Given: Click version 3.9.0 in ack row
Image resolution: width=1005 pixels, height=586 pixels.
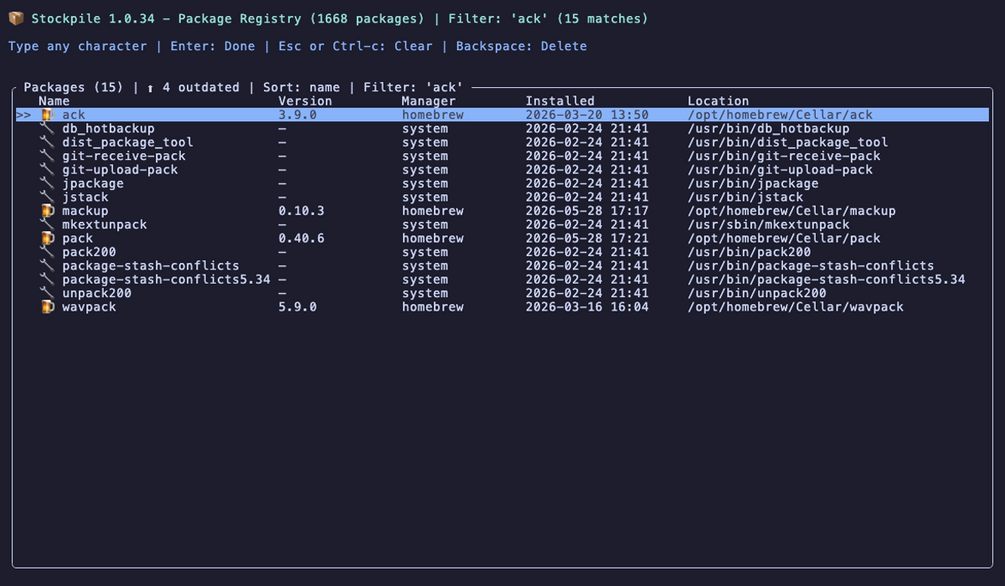Looking at the screenshot, I should tap(297, 115).
